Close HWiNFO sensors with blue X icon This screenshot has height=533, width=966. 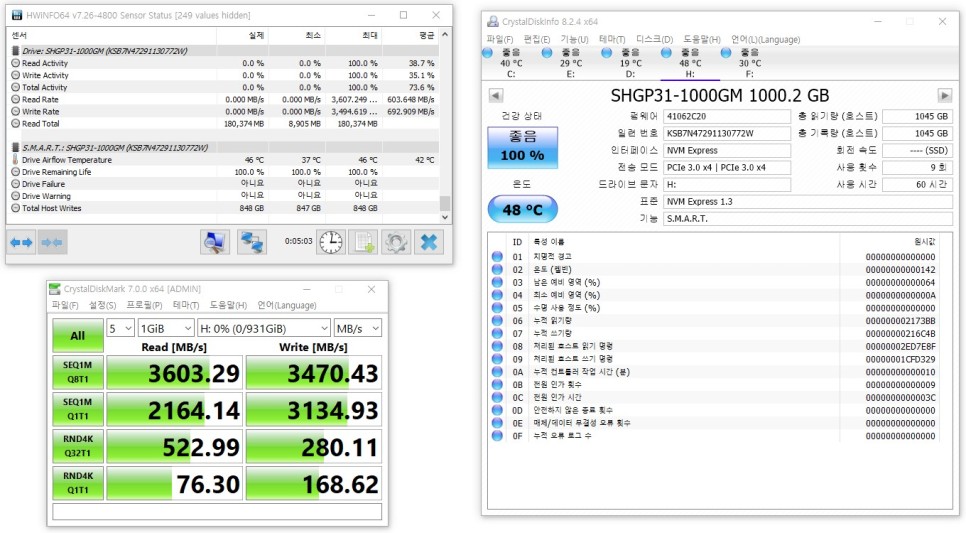pyautogui.click(x=429, y=242)
